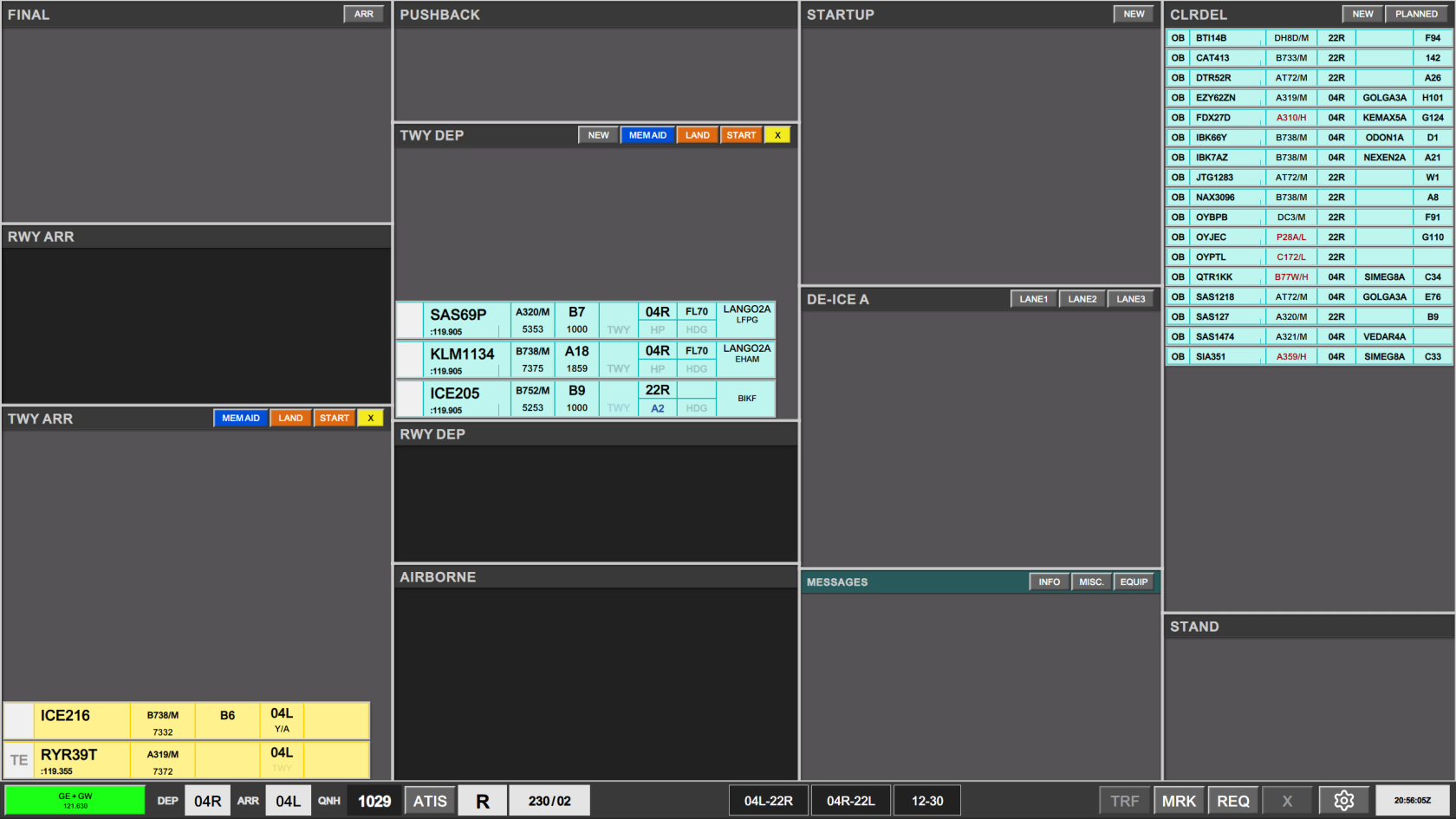1456x819 pixels.
Task: Click the TRF button
Action: pyautogui.click(x=1125, y=801)
